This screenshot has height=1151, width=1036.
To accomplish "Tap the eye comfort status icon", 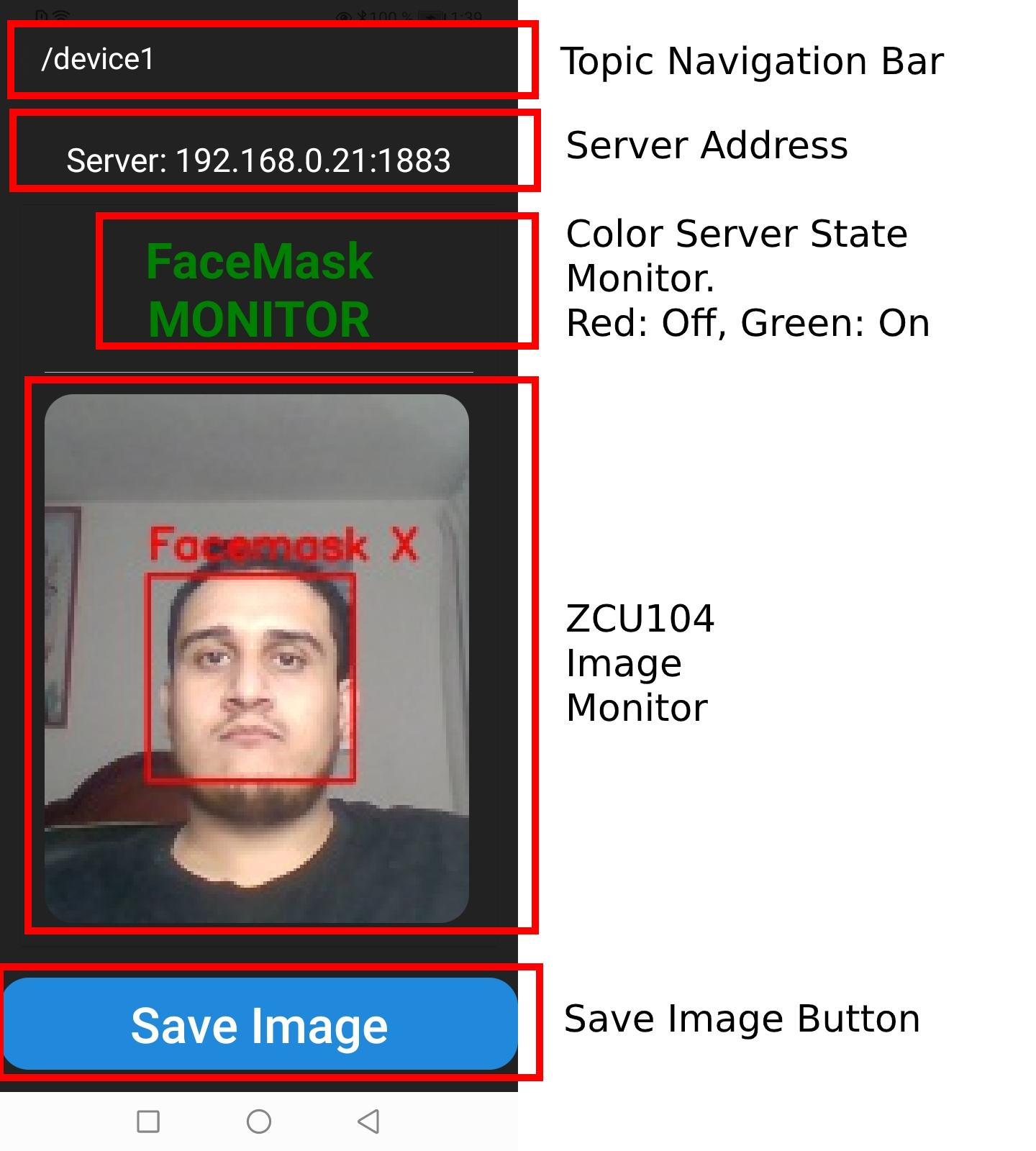I will click(x=345, y=16).
